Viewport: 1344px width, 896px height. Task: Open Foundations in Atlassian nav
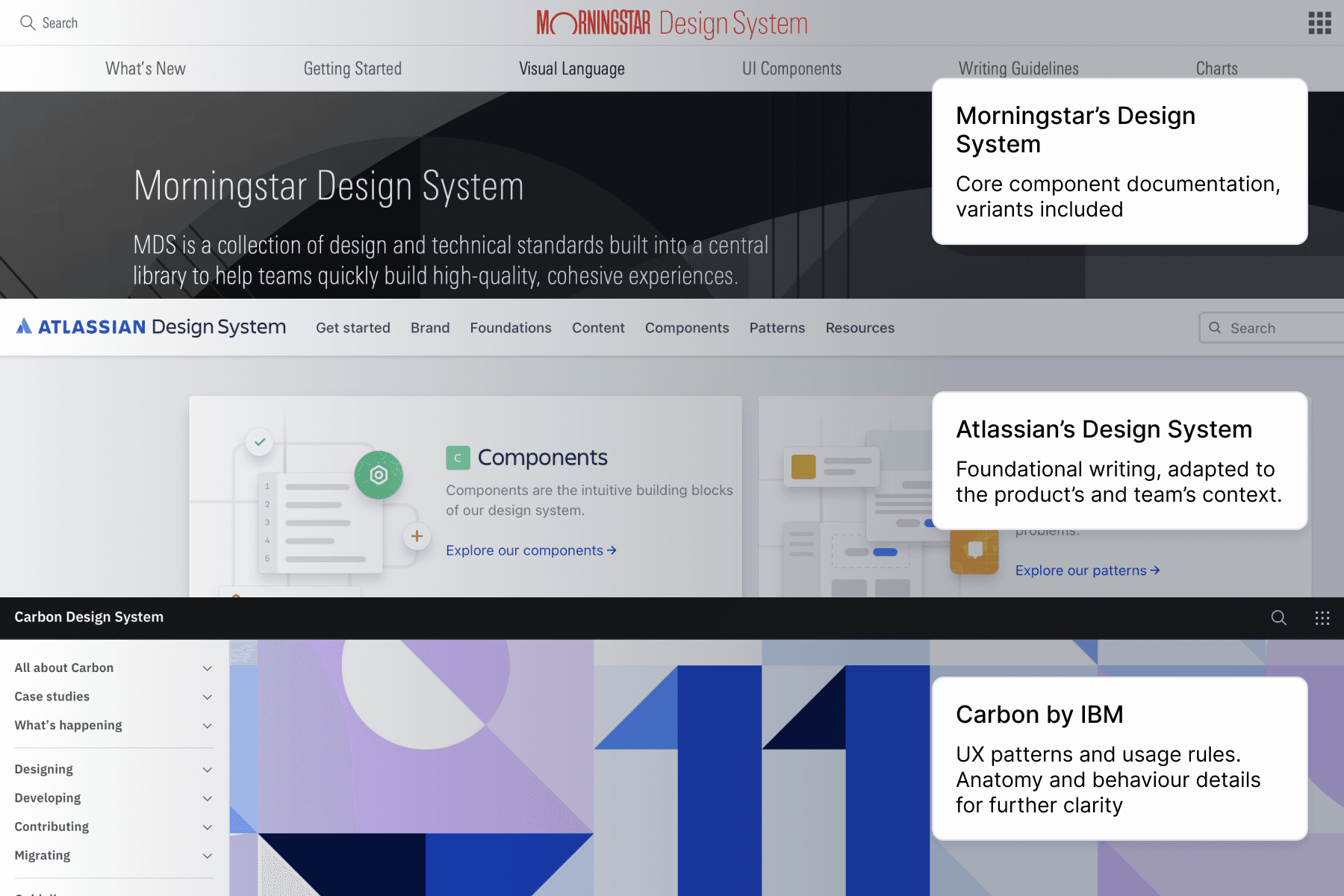511,328
